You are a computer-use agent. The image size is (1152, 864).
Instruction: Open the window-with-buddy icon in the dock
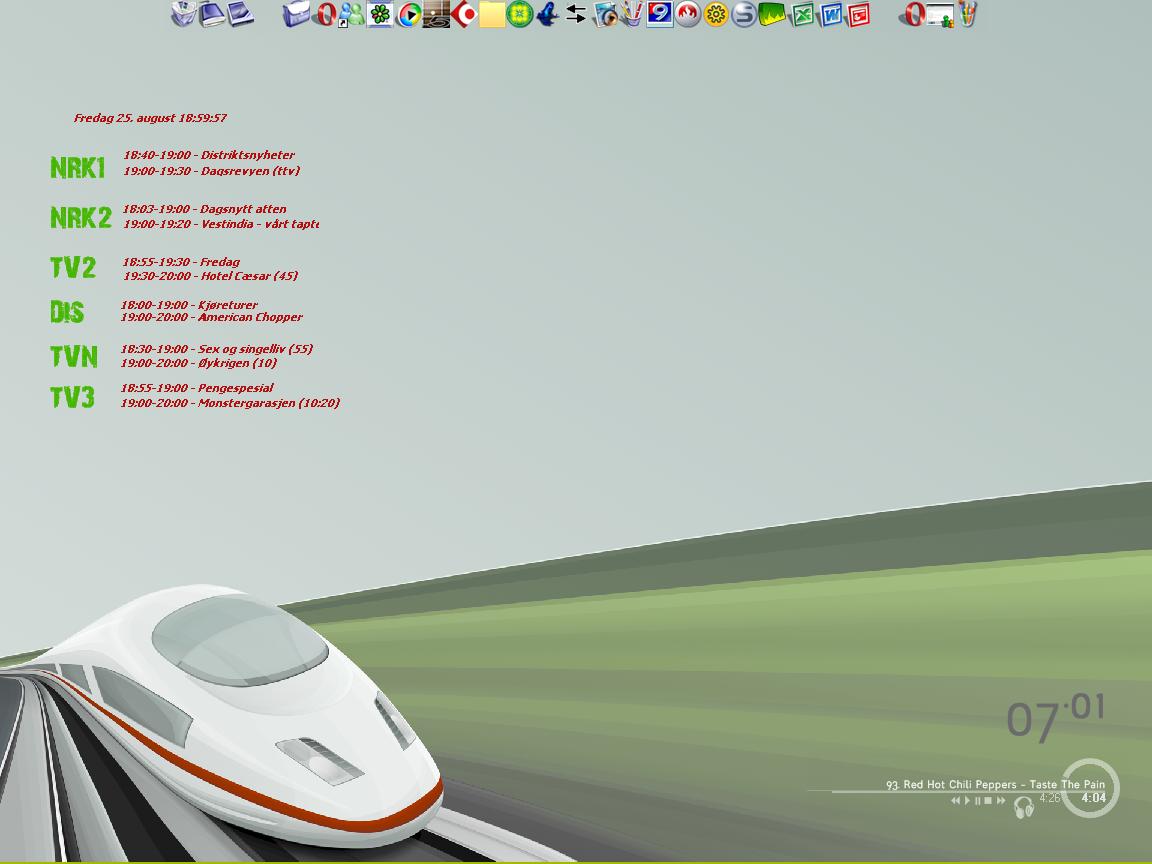pyautogui.click(x=940, y=15)
